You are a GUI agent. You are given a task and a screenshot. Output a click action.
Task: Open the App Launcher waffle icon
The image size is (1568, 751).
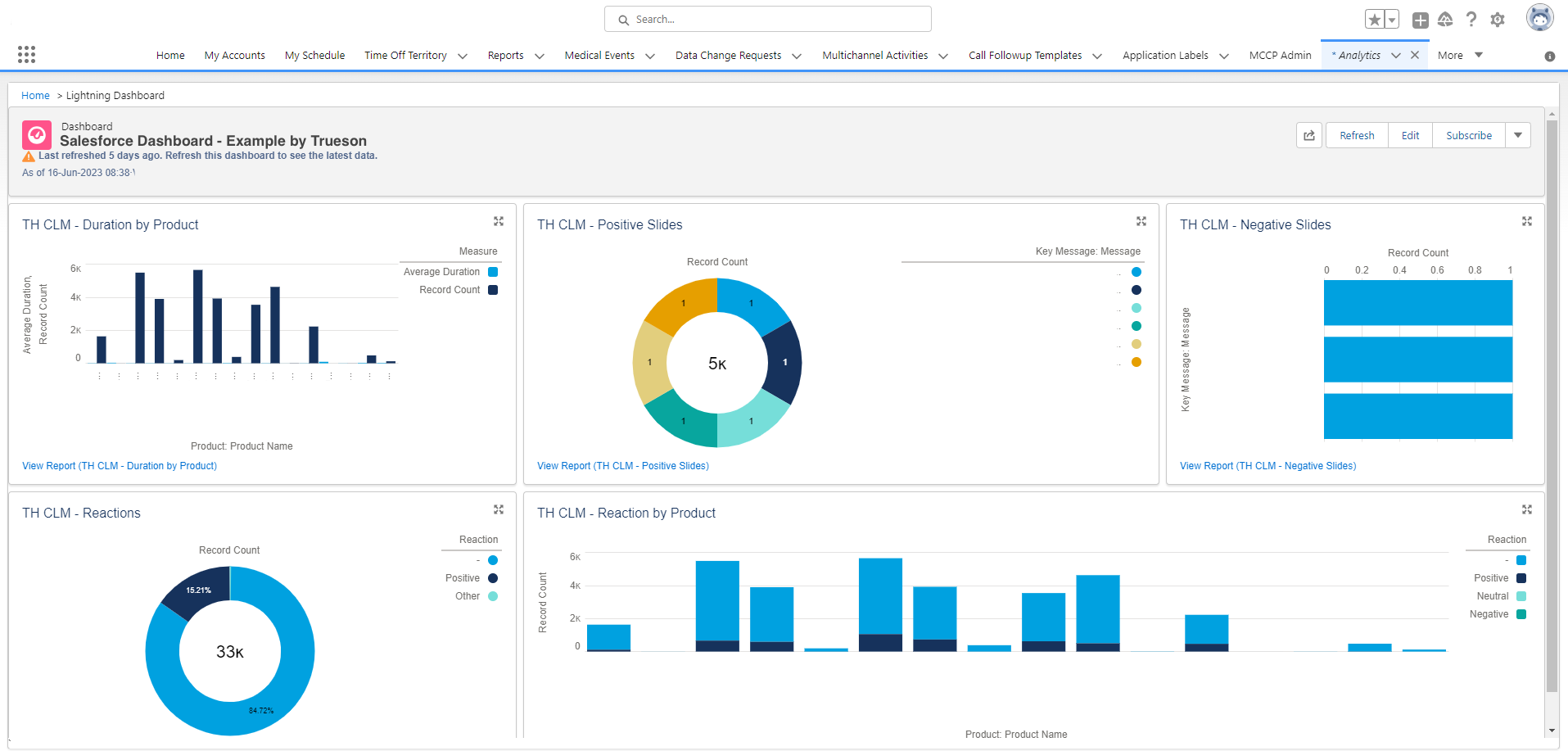(26, 53)
